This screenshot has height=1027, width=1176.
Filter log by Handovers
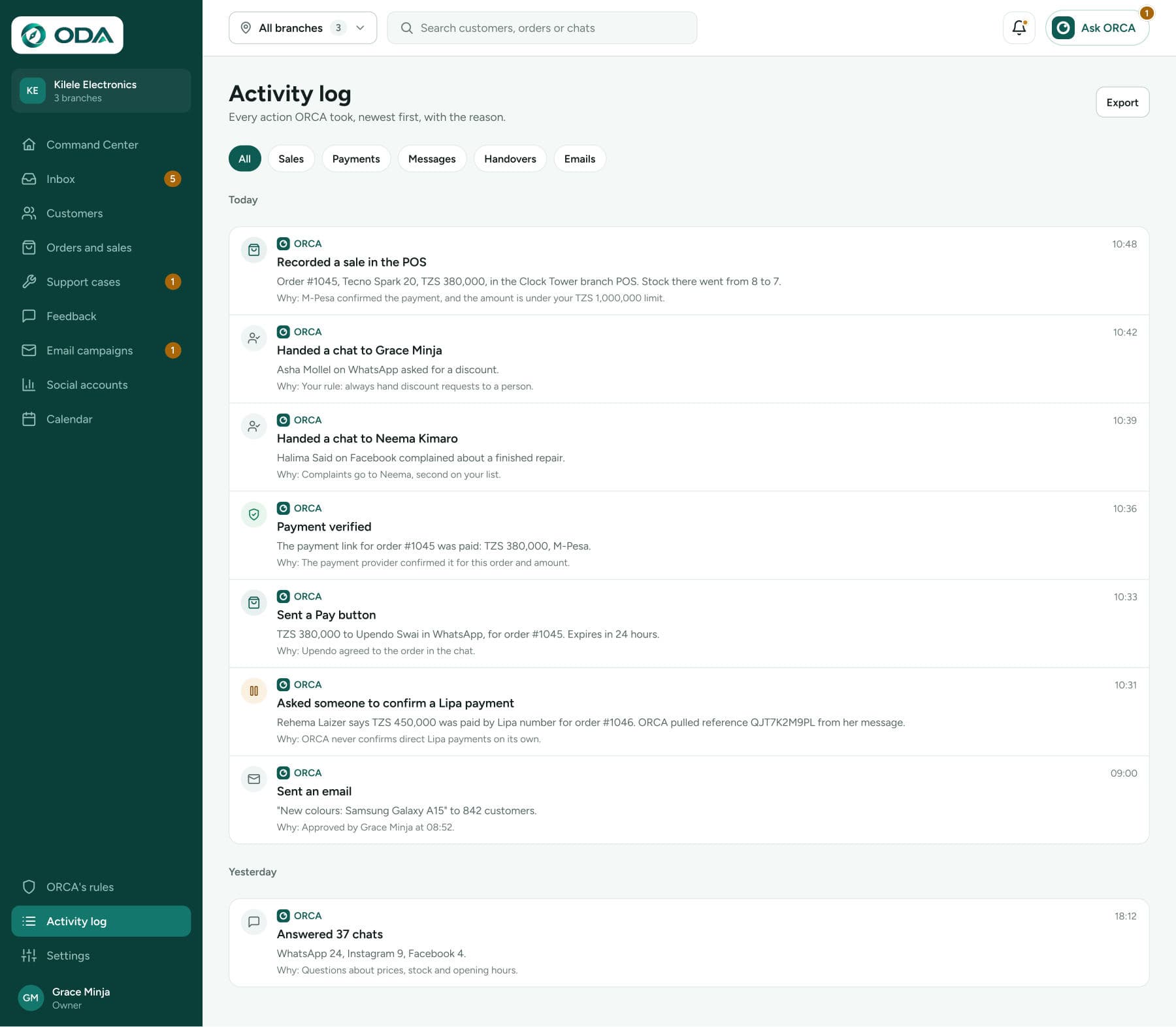coord(510,159)
